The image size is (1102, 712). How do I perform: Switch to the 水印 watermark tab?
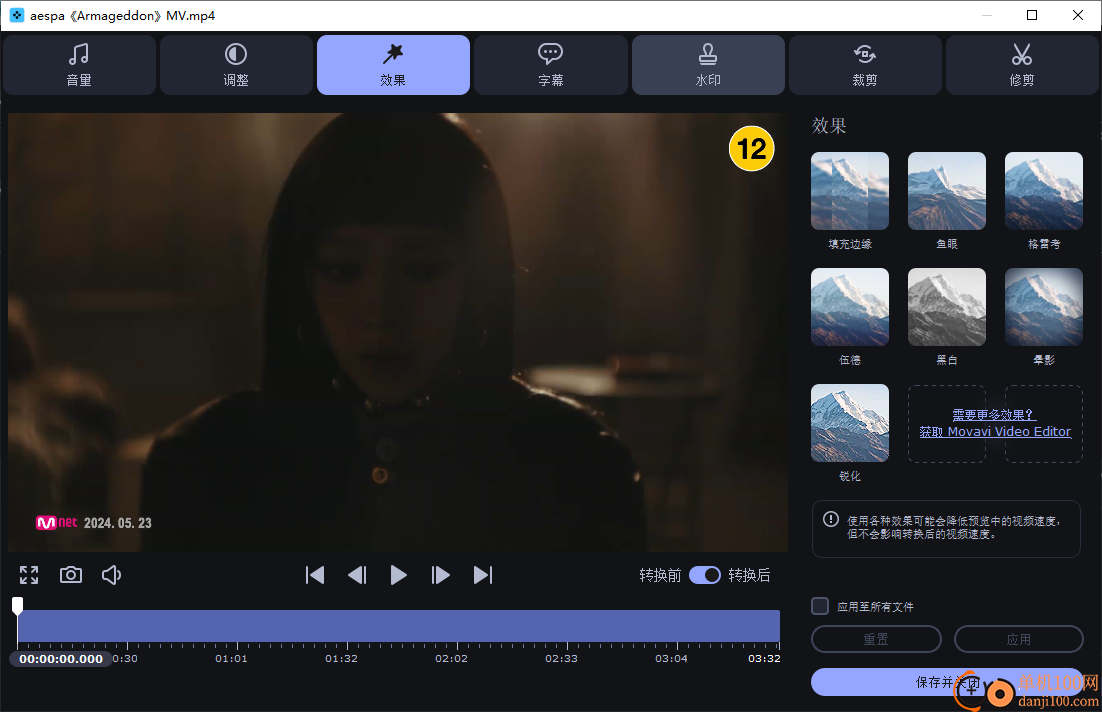(x=708, y=65)
